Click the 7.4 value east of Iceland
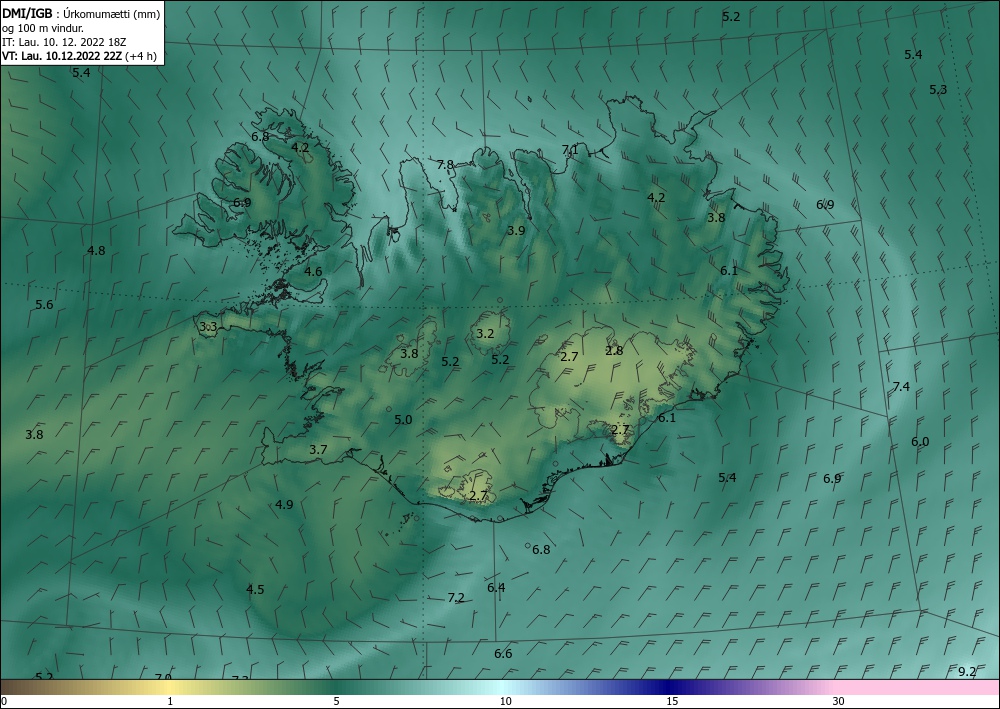The image size is (1000, 709). pos(901,387)
